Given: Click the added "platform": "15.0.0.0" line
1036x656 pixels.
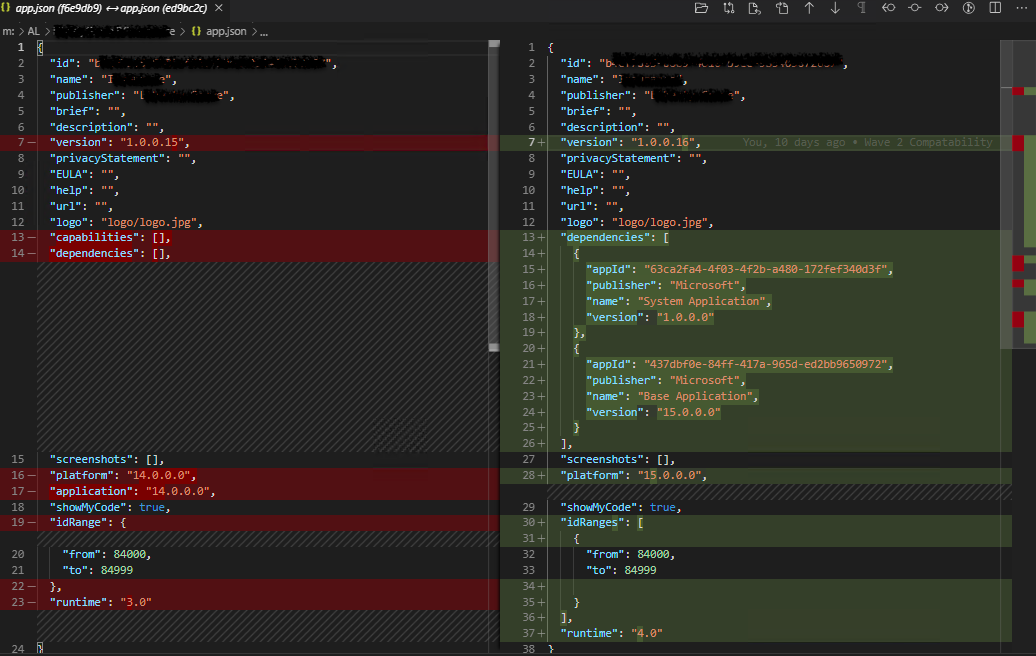Looking at the screenshot, I should click(634, 475).
